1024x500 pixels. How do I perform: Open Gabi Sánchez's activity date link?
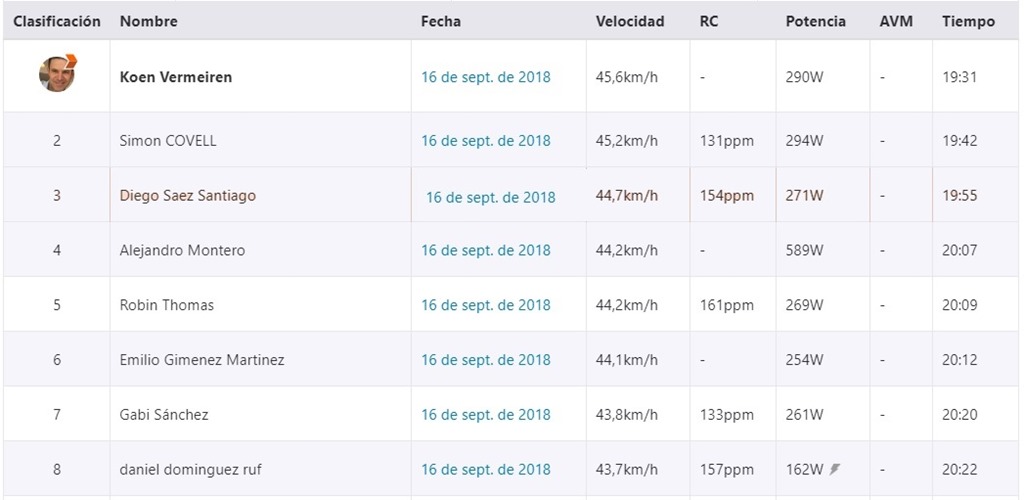486,415
